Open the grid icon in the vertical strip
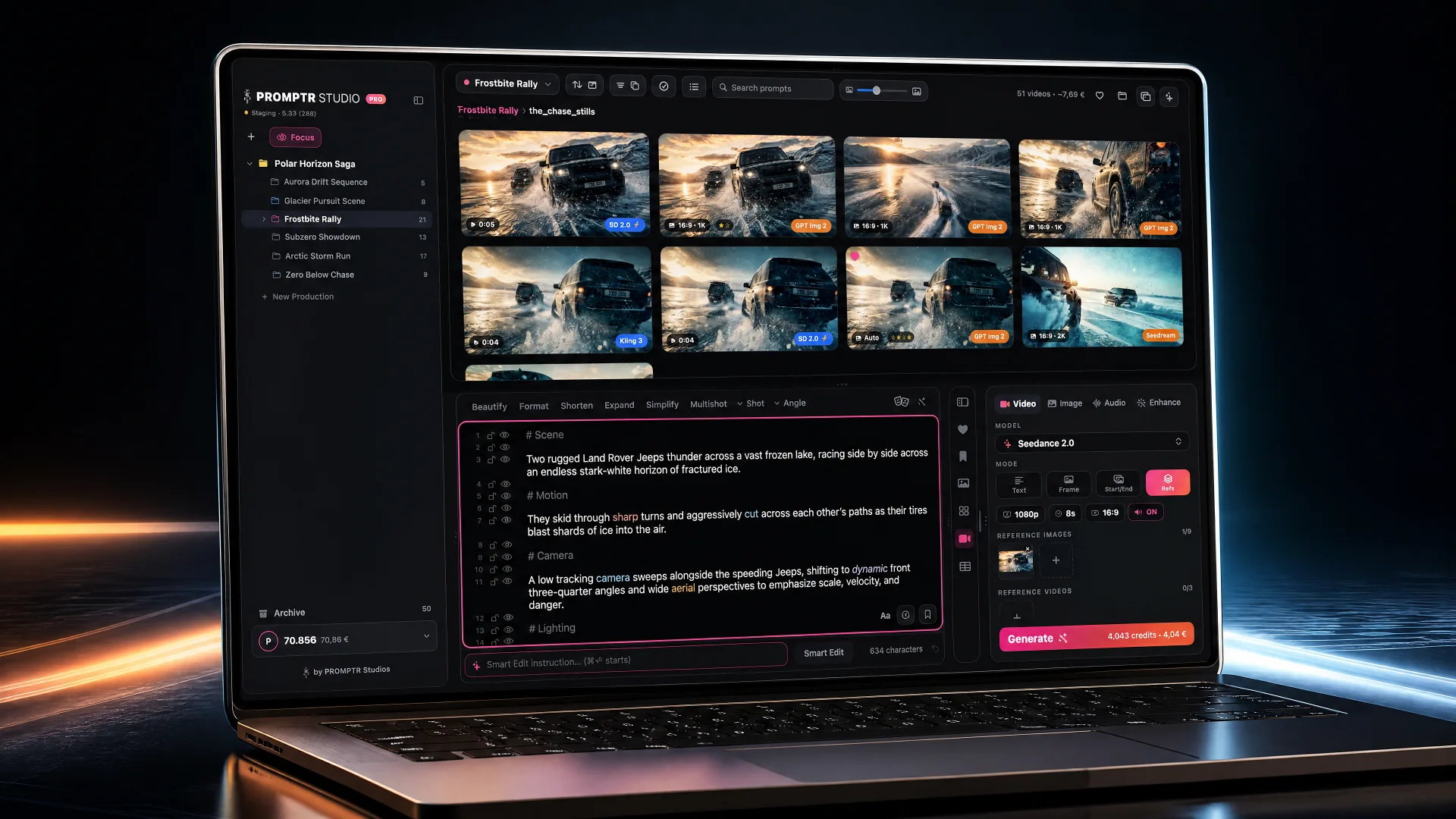The height and width of the screenshot is (819, 1456). [x=964, y=511]
